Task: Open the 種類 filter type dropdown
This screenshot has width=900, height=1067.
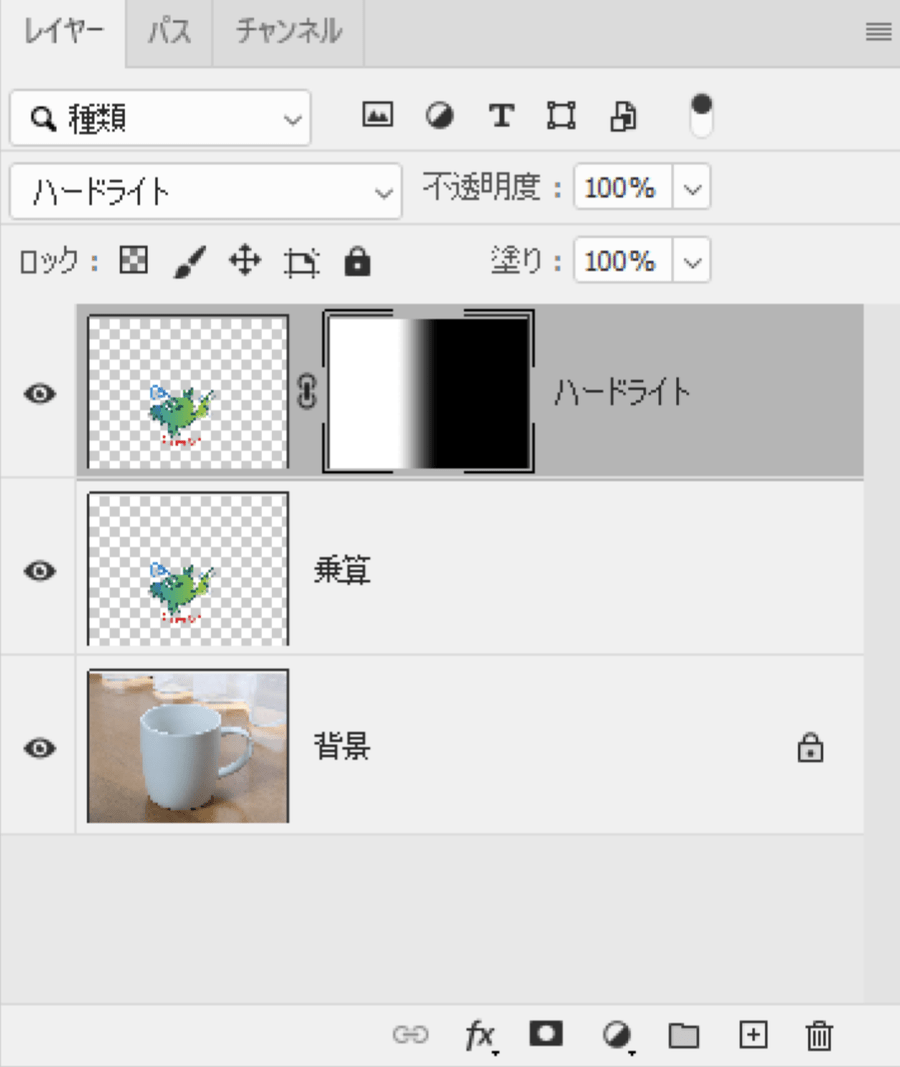Action: tap(161, 118)
